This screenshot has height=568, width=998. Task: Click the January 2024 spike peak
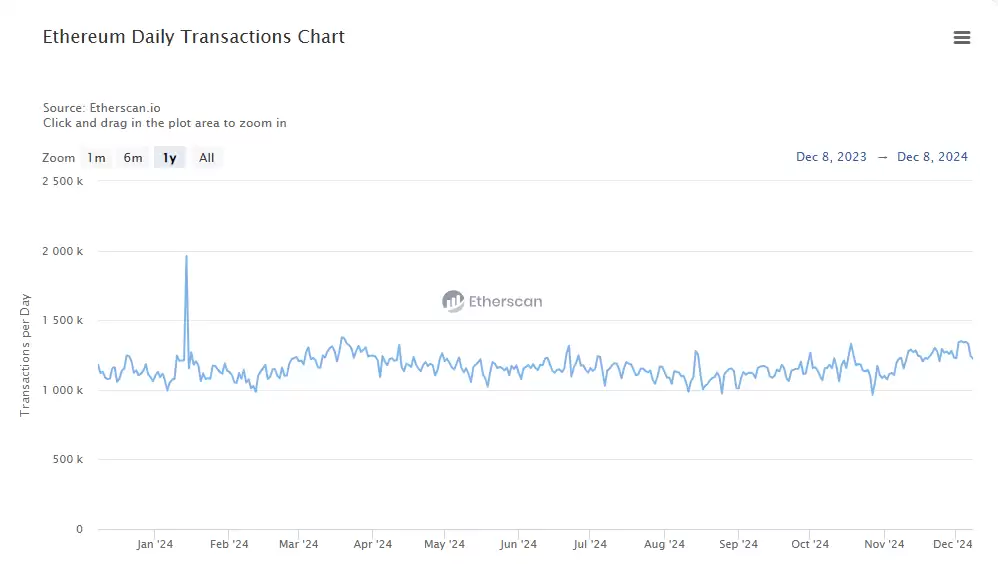(x=186, y=257)
